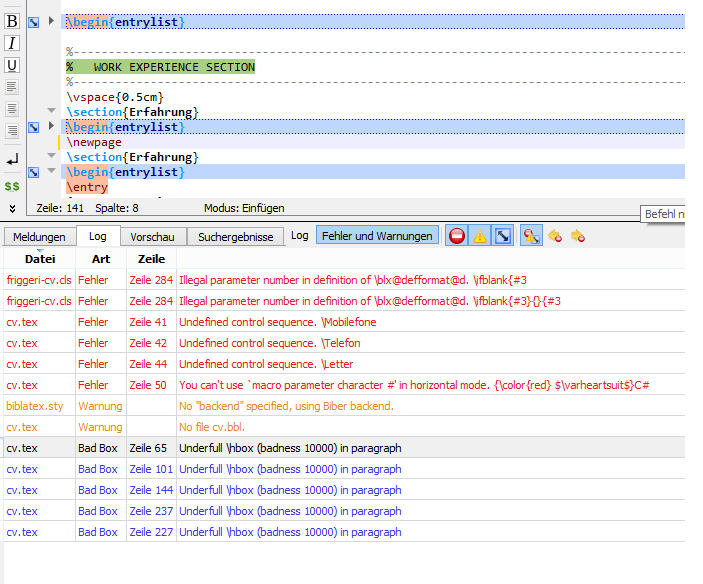The image size is (703, 584).
Task: Sort the log table by Art column
Action: pyautogui.click(x=101, y=259)
